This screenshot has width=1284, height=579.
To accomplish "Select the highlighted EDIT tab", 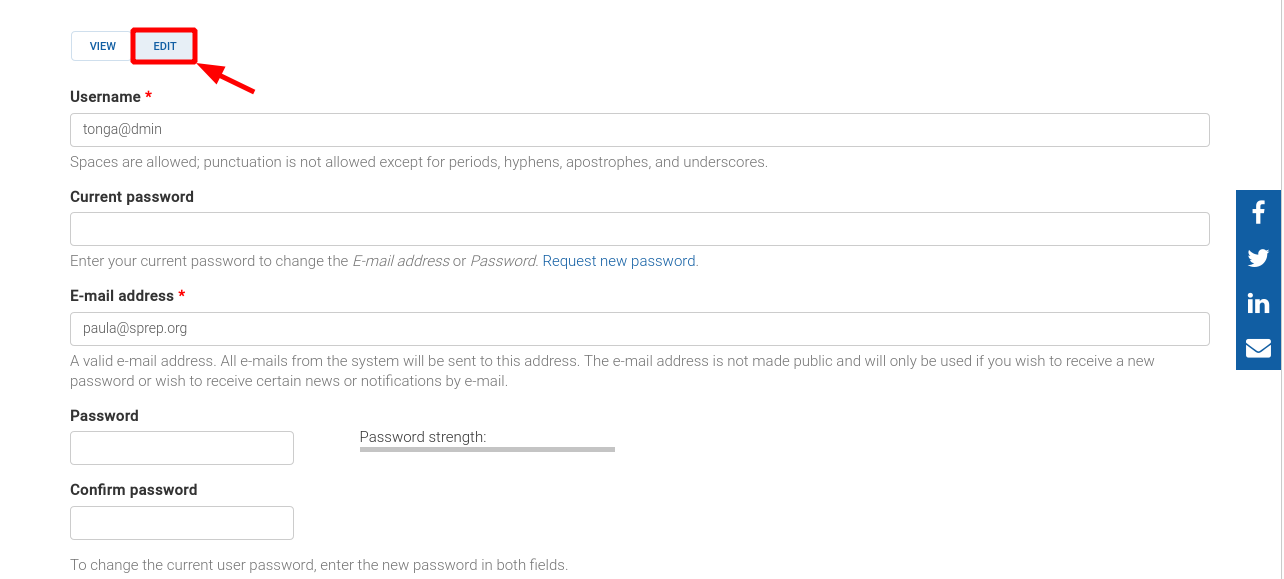I will tap(165, 46).
